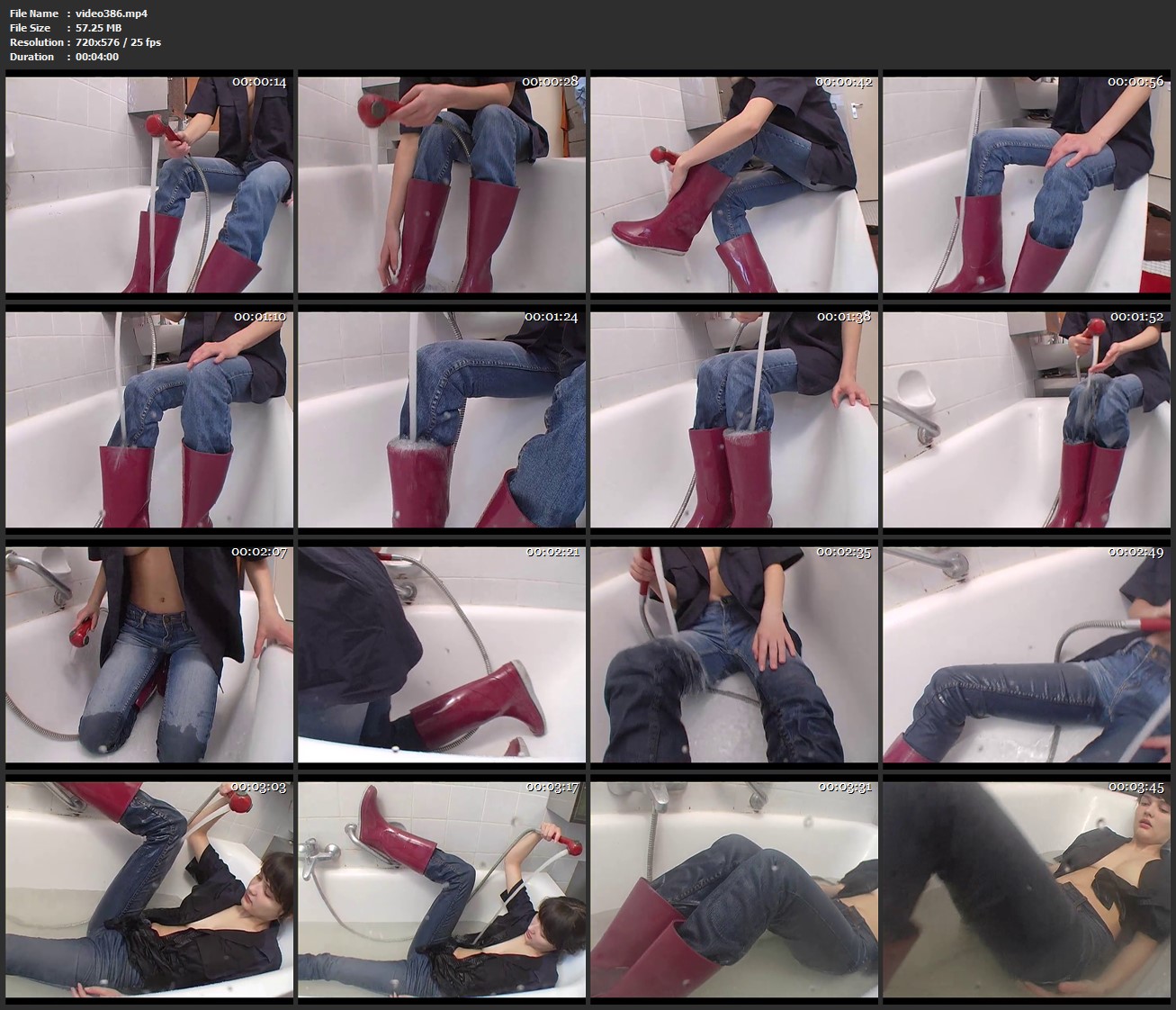The width and height of the screenshot is (1176, 1010).
Task: Click the frame at 00:02:07
Action: click(149, 654)
